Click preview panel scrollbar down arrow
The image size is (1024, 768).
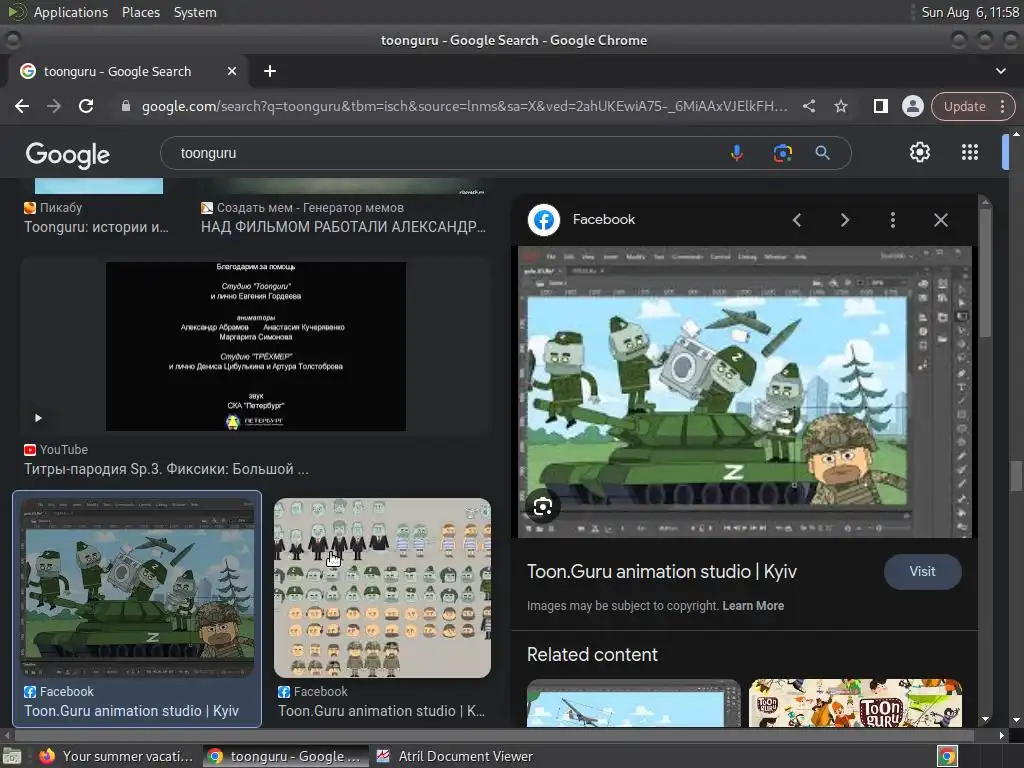tap(985, 719)
